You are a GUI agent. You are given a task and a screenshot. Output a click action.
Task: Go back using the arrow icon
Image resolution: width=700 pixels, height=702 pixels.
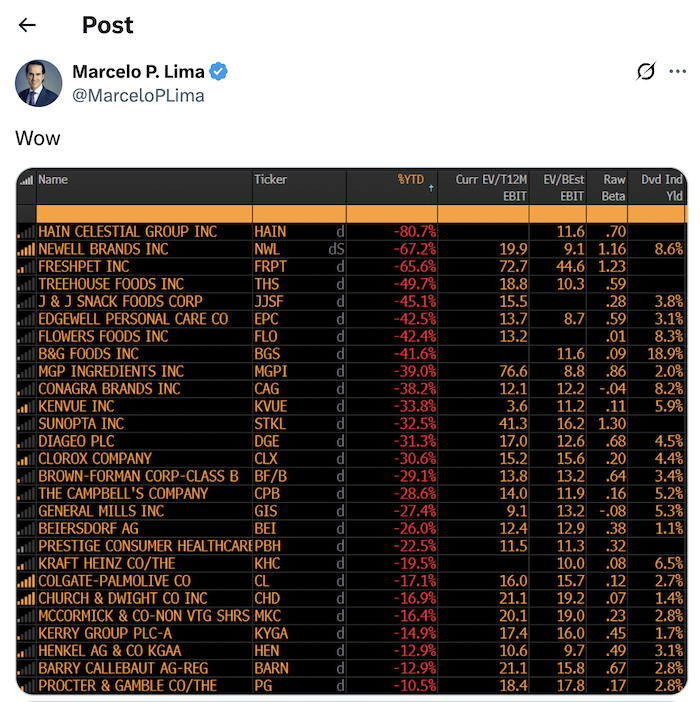(x=27, y=25)
